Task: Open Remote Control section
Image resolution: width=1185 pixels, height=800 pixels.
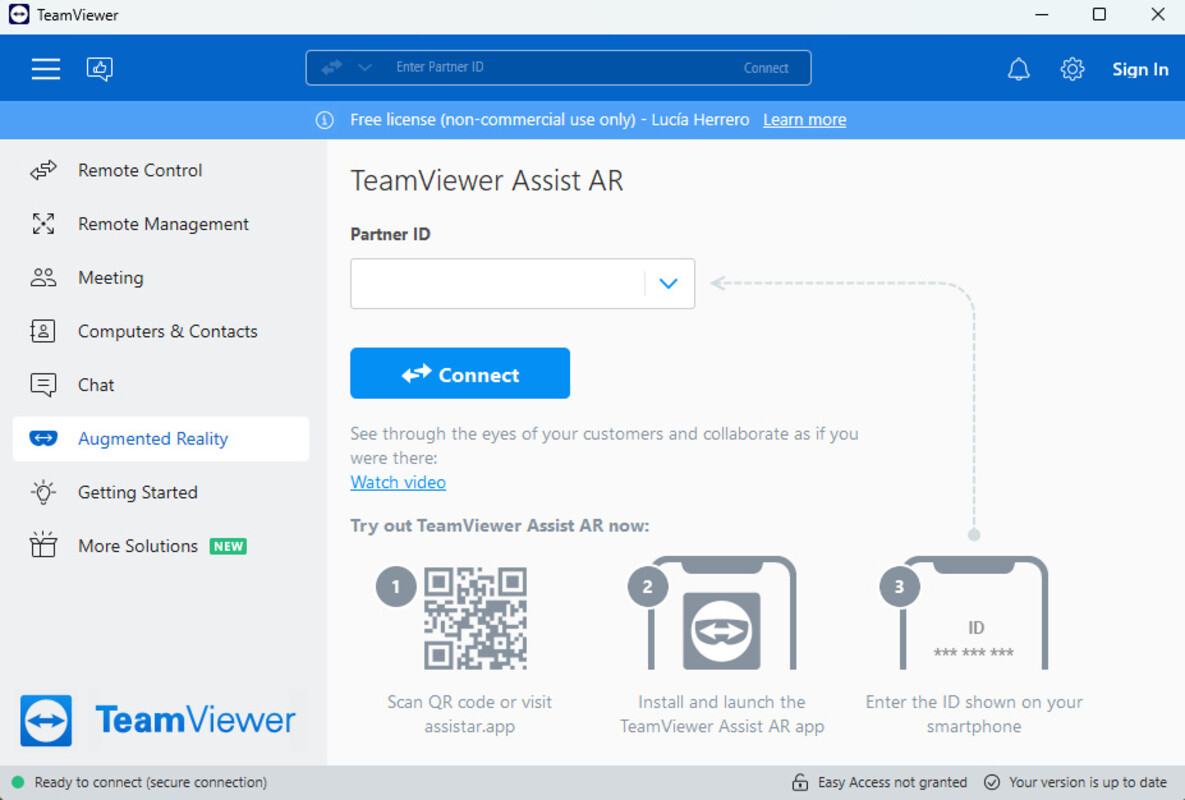Action: (140, 171)
